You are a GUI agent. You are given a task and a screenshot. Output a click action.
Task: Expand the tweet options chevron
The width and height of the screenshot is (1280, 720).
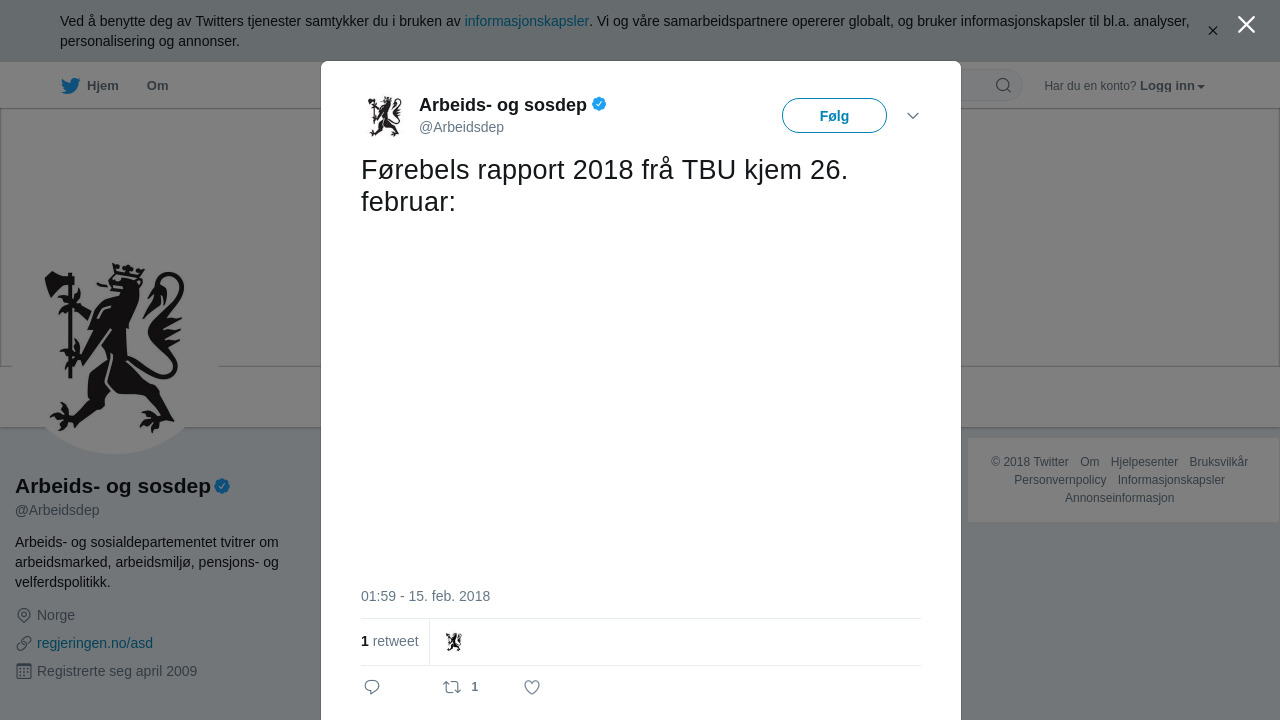tap(913, 116)
